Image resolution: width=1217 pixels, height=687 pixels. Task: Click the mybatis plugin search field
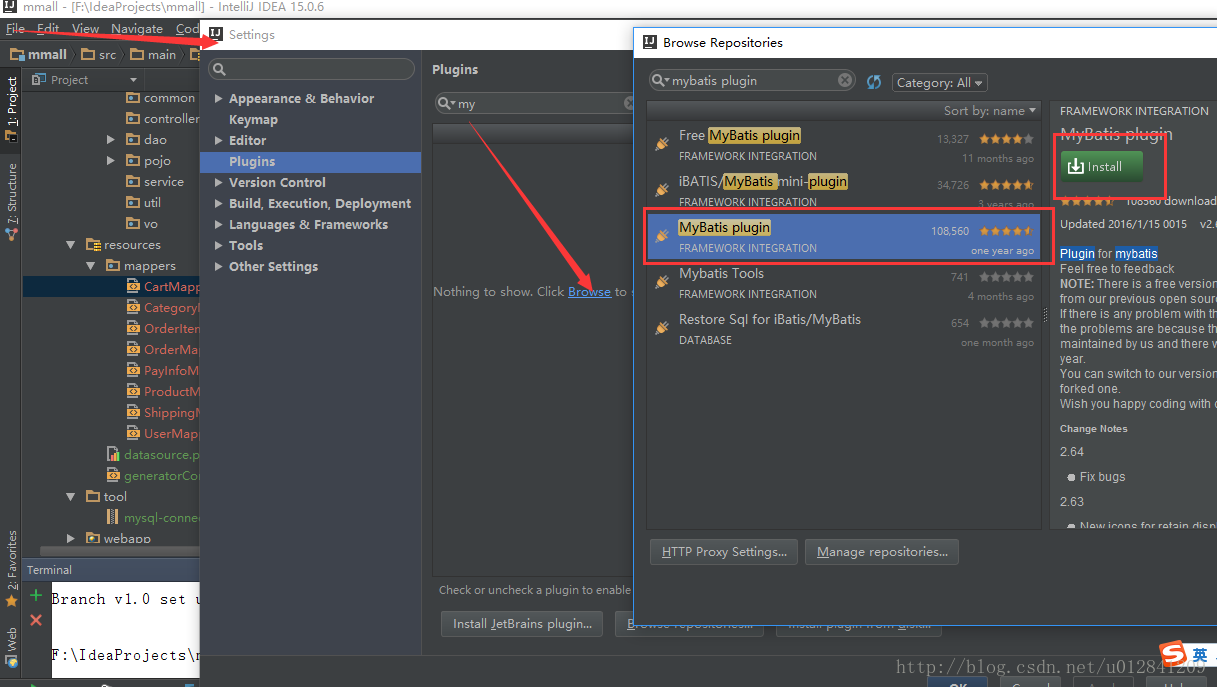click(x=753, y=81)
